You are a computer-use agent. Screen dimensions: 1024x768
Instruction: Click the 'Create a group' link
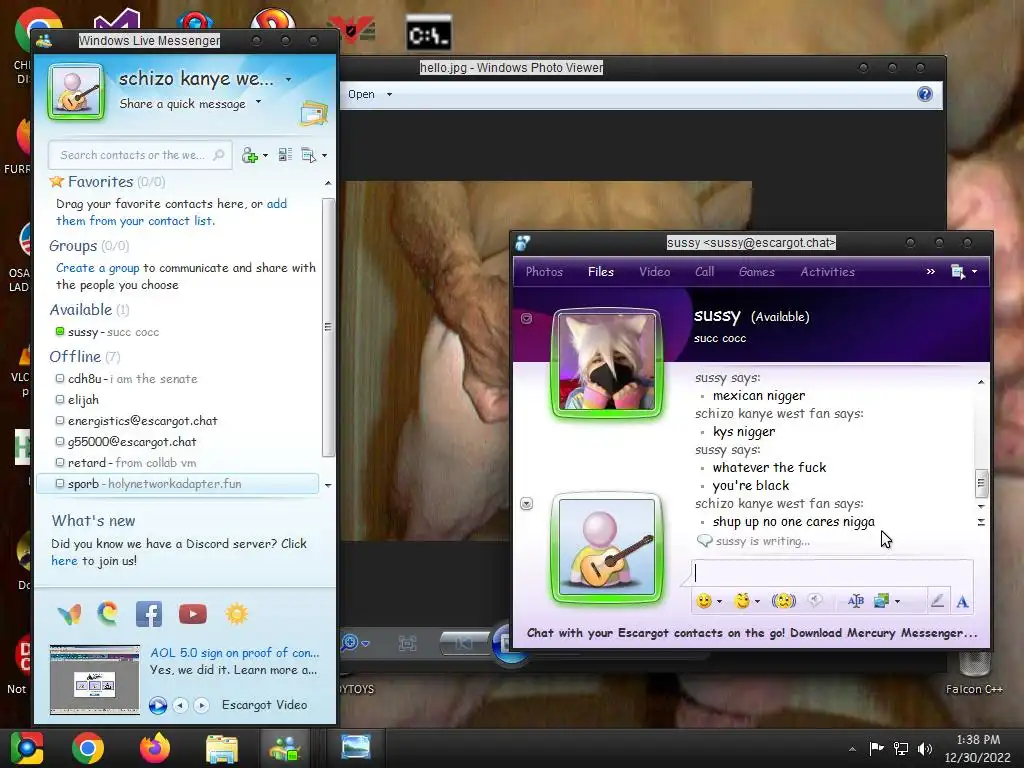(97, 268)
